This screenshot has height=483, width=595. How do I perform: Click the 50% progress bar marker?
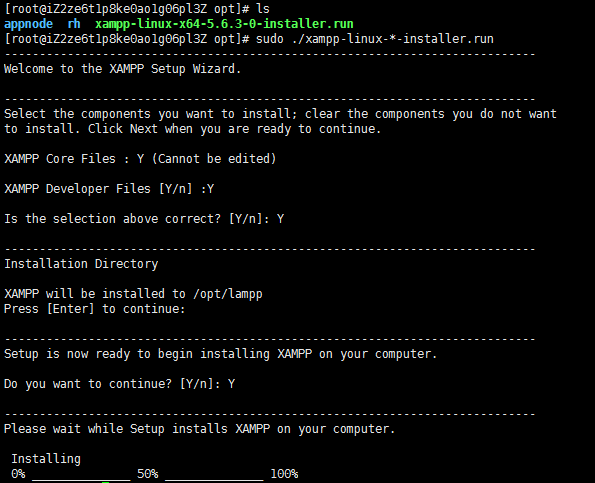pos(147,474)
